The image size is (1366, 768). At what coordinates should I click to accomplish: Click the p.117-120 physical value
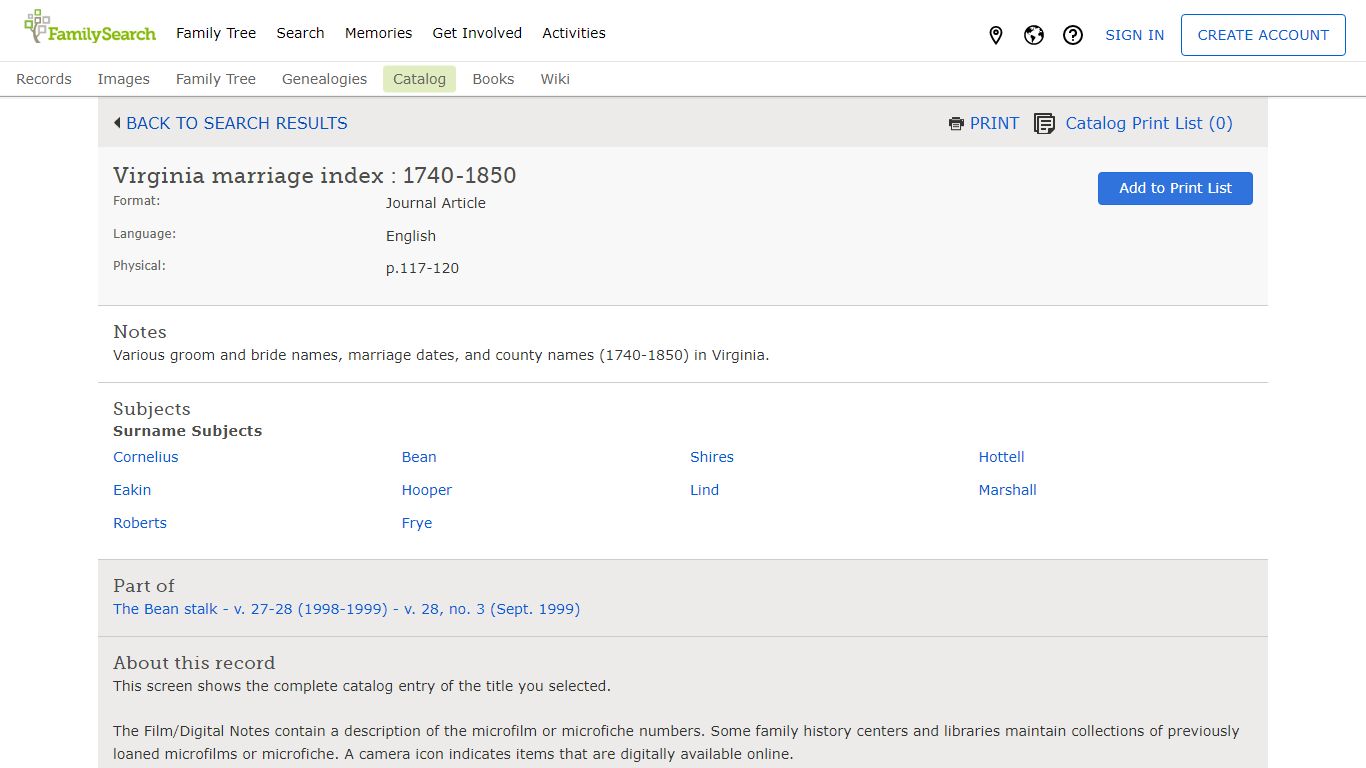click(x=422, y=268)
